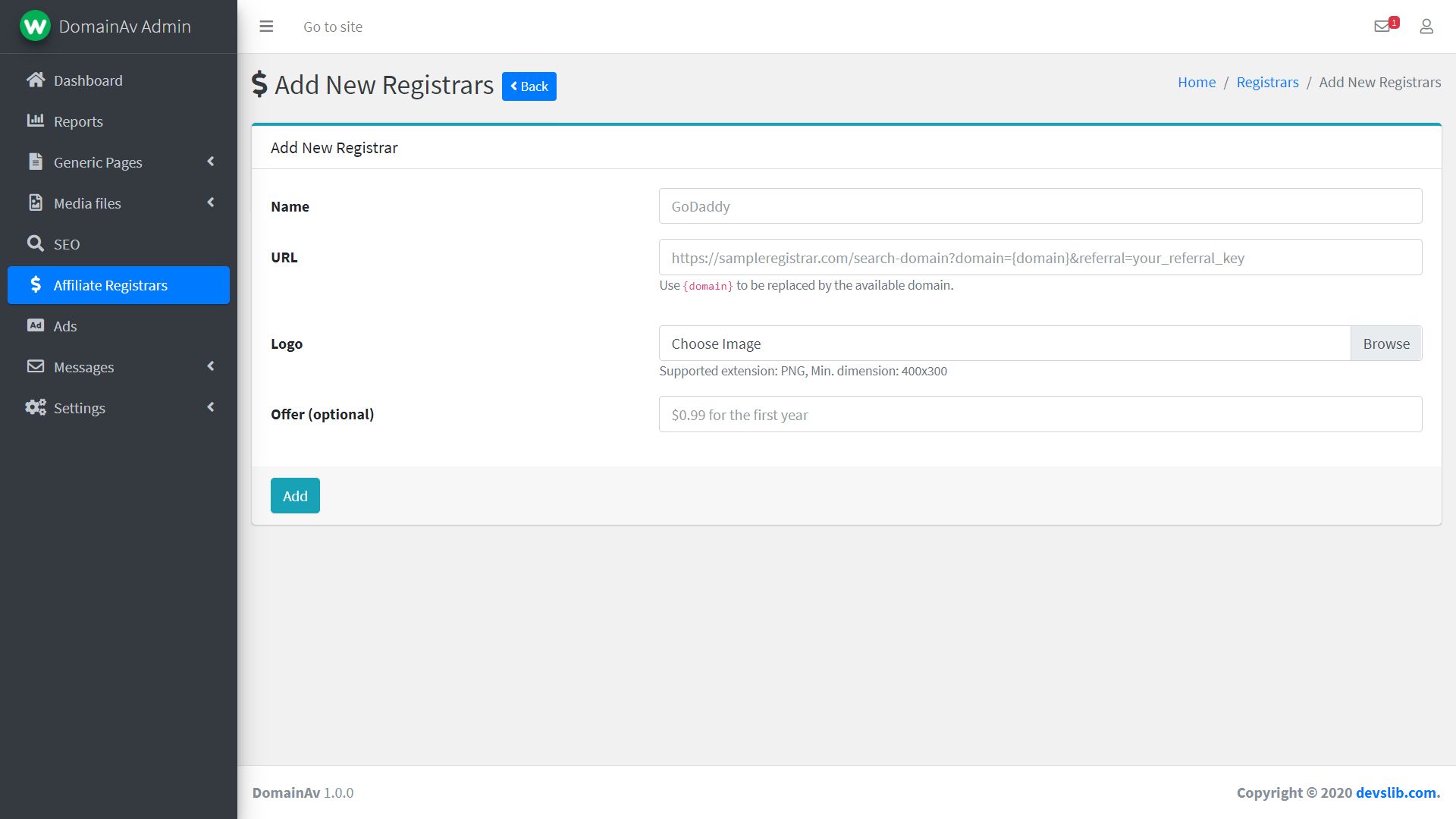Expand the Media files sidebar item

tap(210, 203)
